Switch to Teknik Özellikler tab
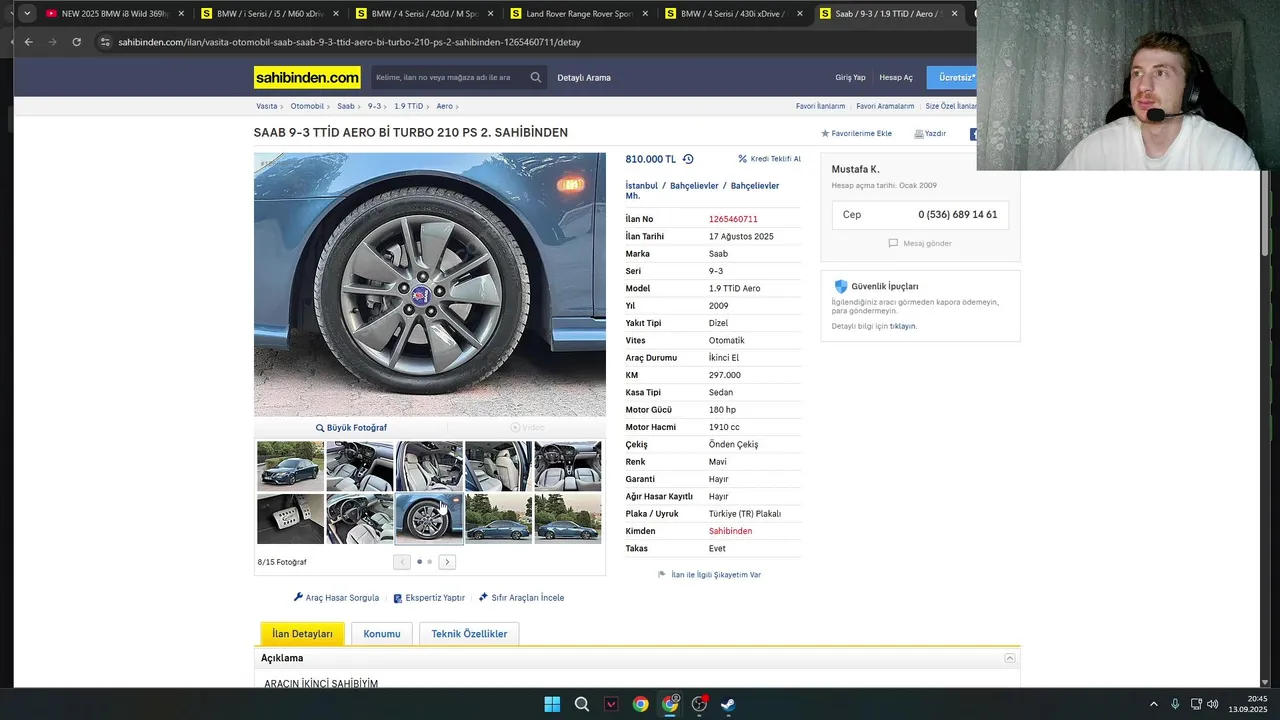 pos(469,633)
